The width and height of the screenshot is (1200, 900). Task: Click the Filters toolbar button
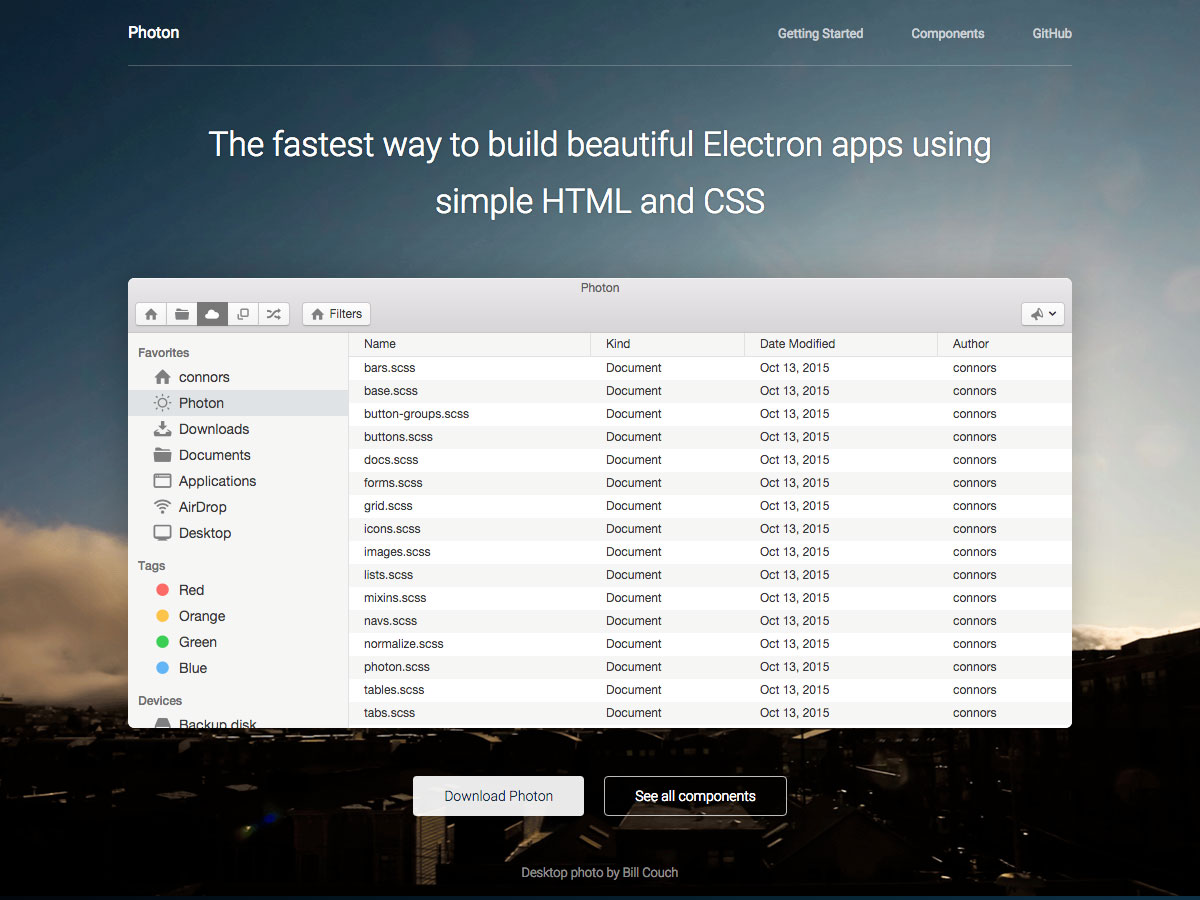(x=336, y=314)
